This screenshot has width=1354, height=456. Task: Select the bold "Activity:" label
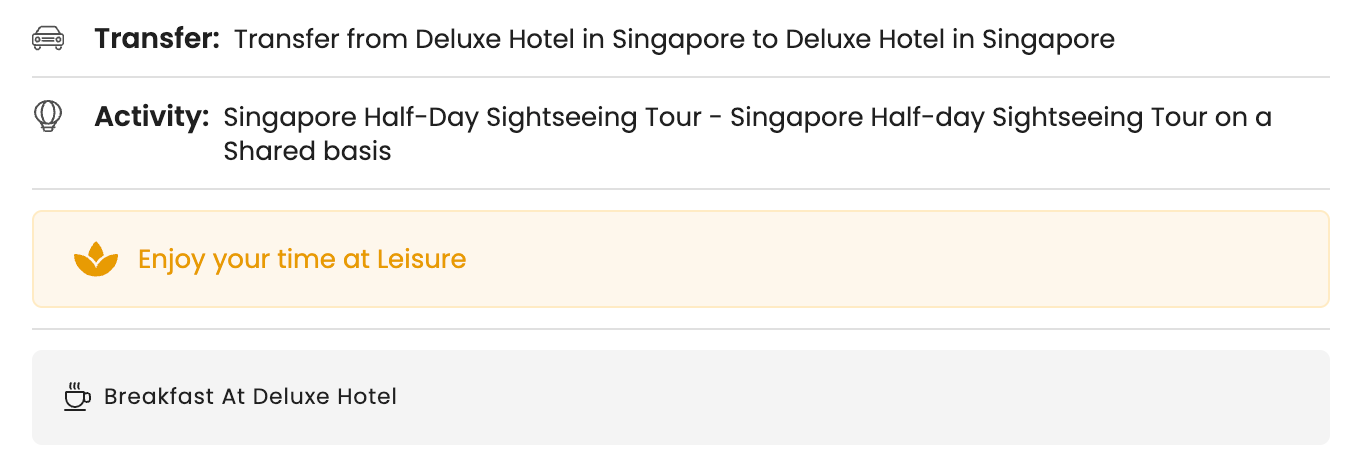point(151,117)
